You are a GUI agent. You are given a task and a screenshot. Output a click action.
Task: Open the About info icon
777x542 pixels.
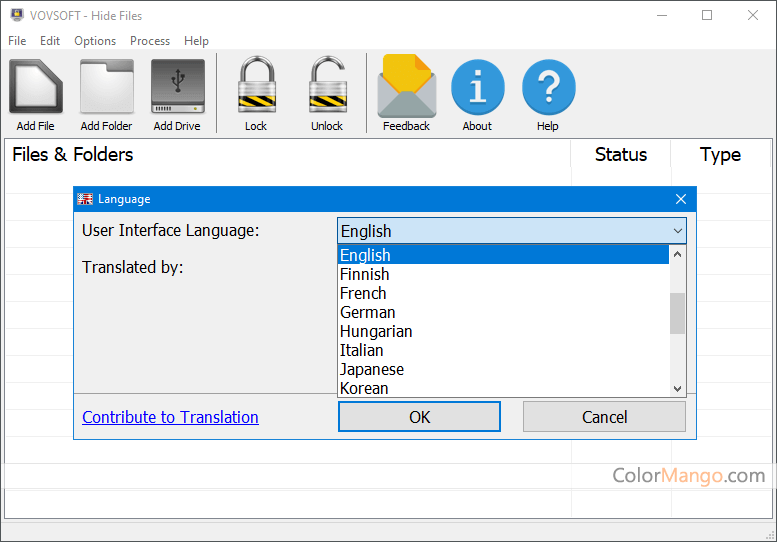tap(477, 87)
